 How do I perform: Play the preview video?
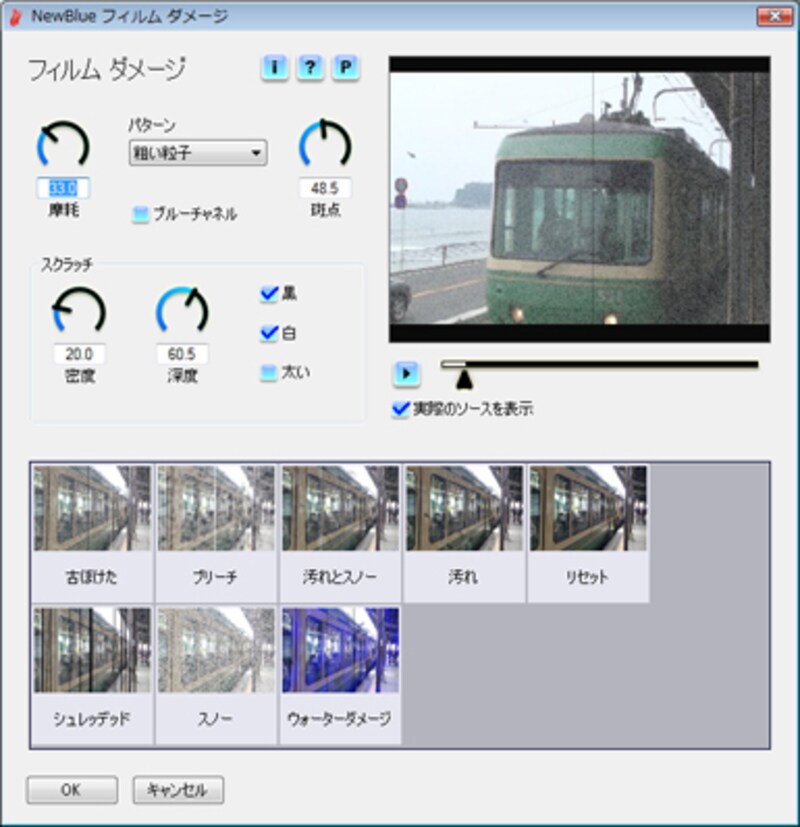coord(406,373)
